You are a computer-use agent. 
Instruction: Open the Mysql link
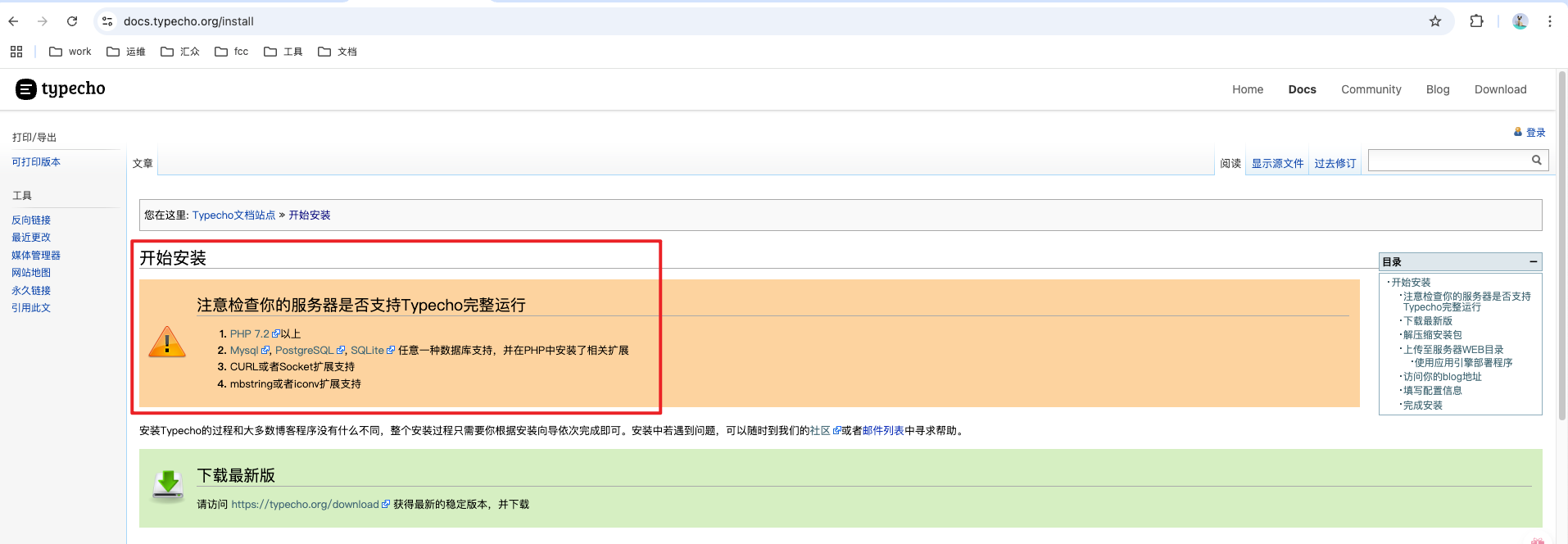point(249,351)
